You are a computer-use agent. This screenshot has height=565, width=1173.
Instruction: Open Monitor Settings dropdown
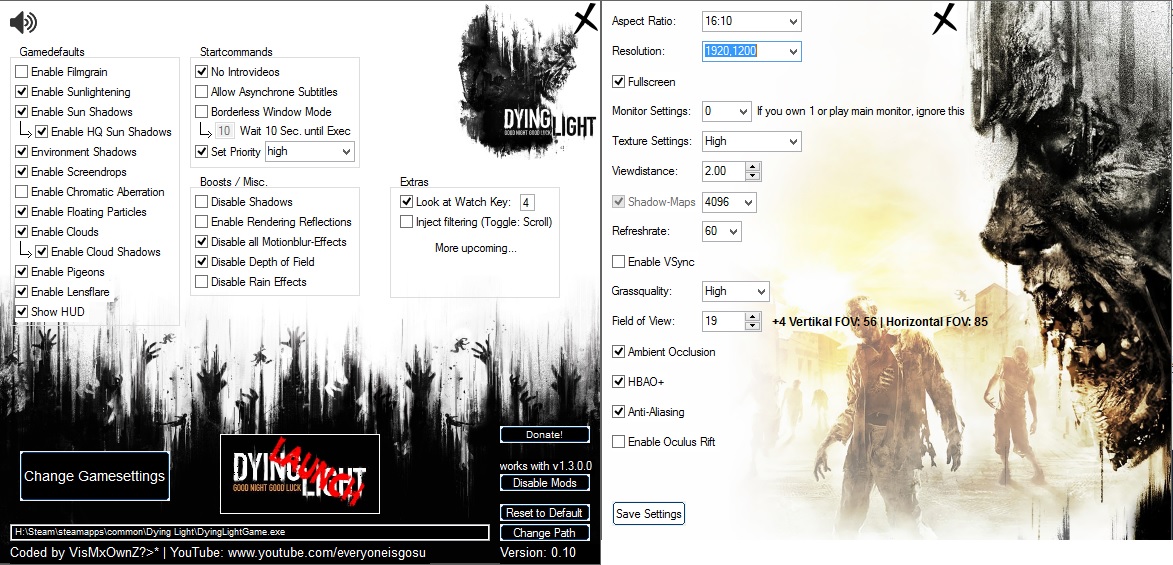click(726, 112)
